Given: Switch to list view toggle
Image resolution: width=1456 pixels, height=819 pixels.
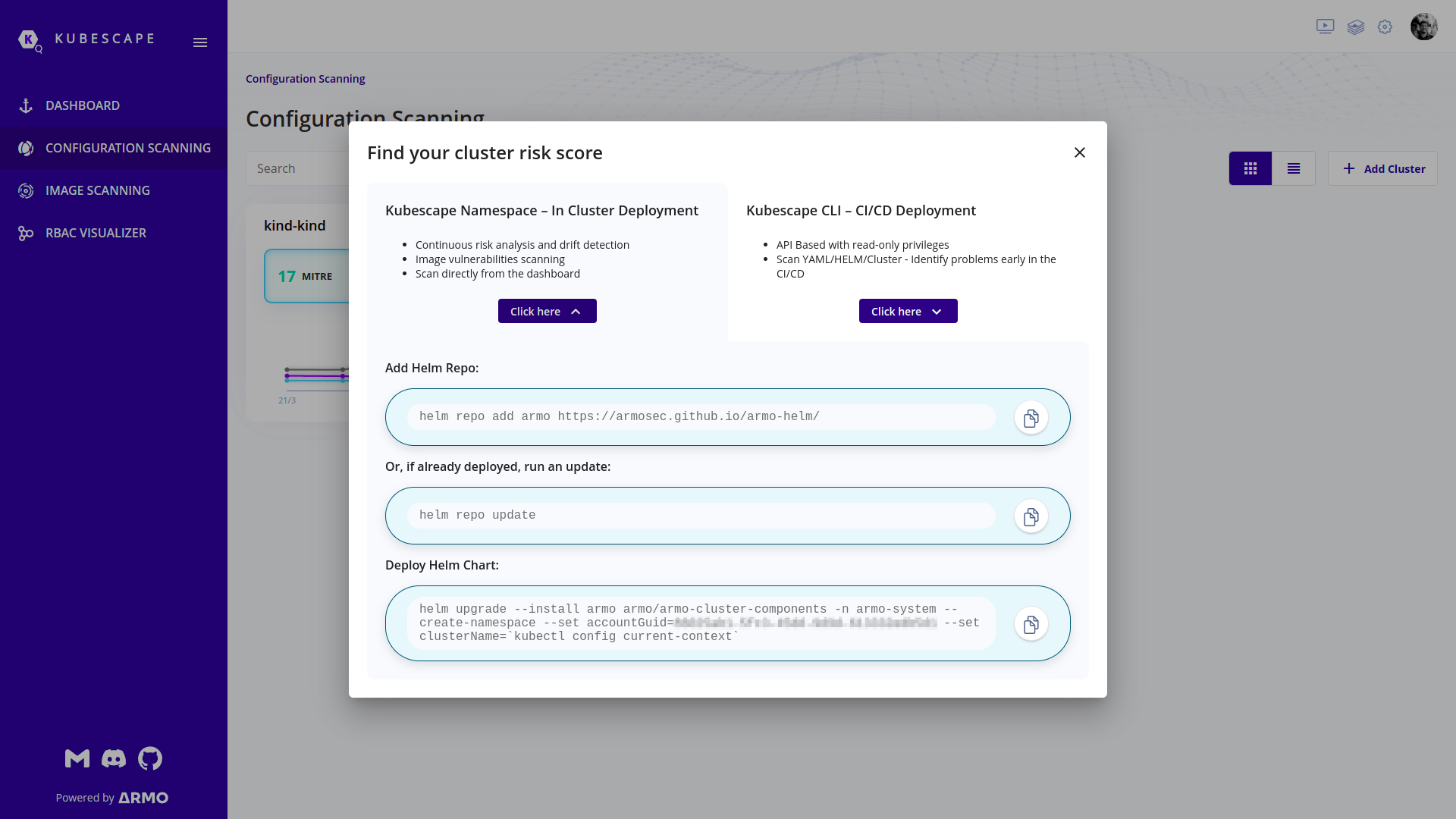Looking at the screenshot, I should 1294,168.
